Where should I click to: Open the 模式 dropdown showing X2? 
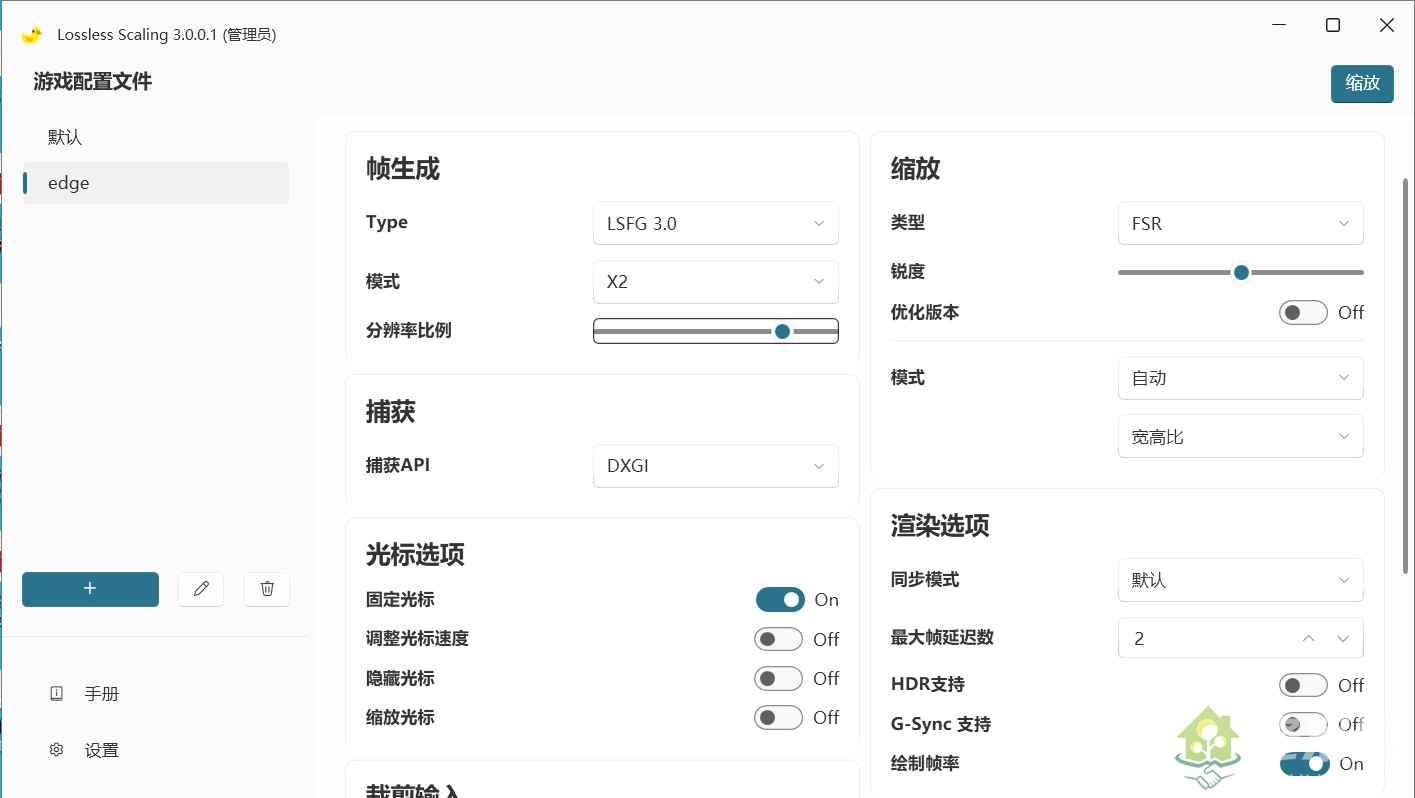click(716, 282)
